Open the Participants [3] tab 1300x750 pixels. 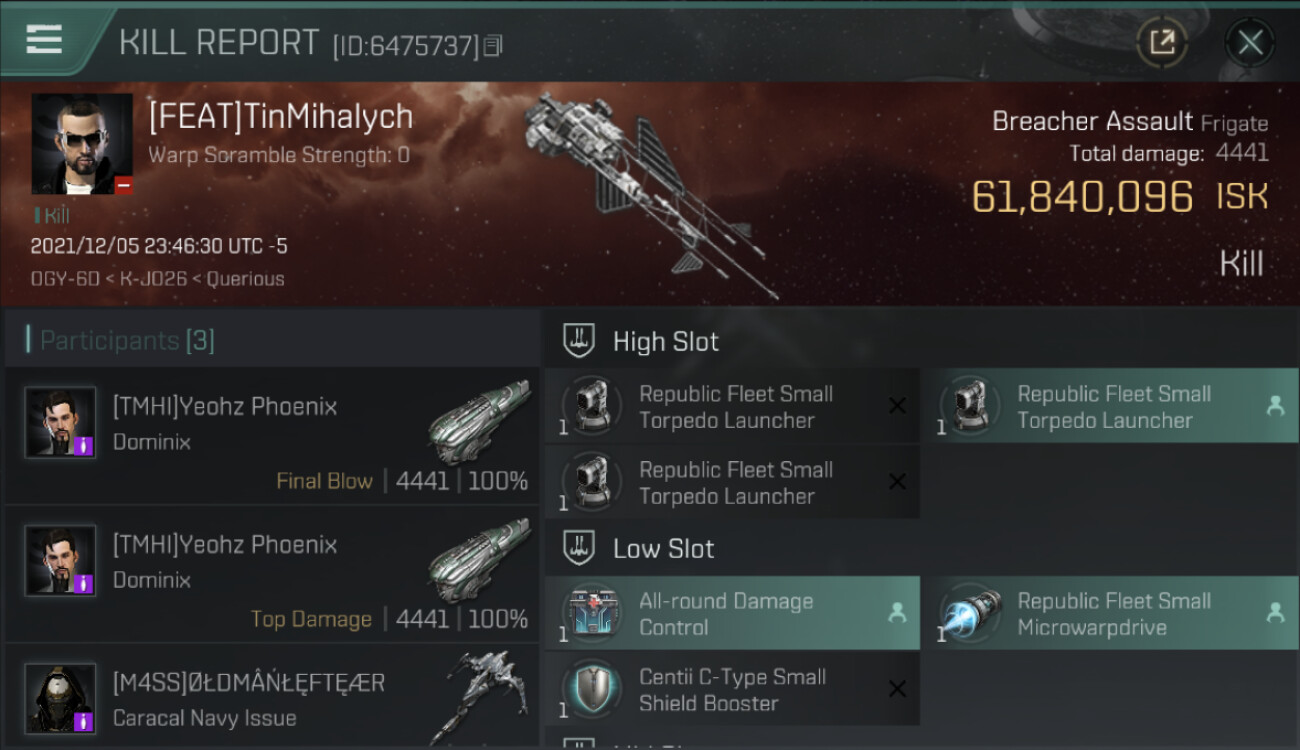pyautogui.click(x=127, y=340)
